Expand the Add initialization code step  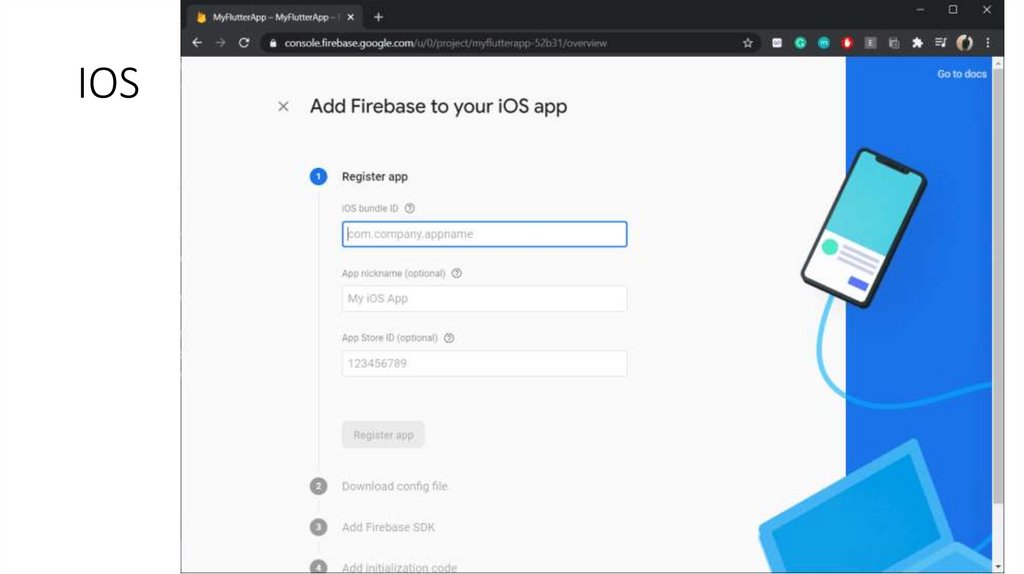(x=399, y=567)
